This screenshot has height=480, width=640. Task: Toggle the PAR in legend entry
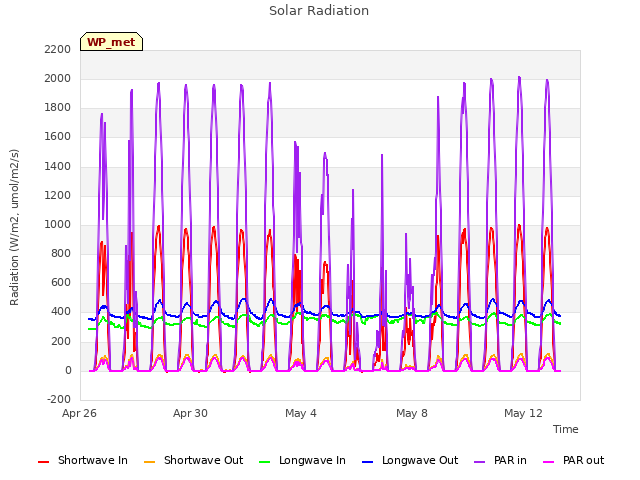[x=500, y=460]
